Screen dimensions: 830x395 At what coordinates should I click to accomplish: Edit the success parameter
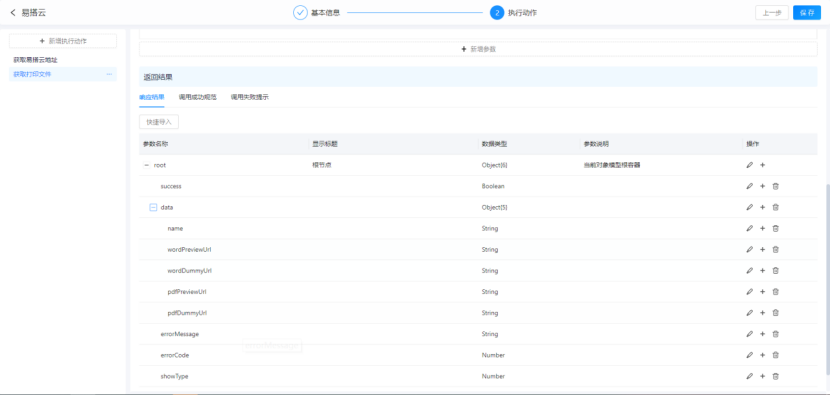click(x=749, y=186)
